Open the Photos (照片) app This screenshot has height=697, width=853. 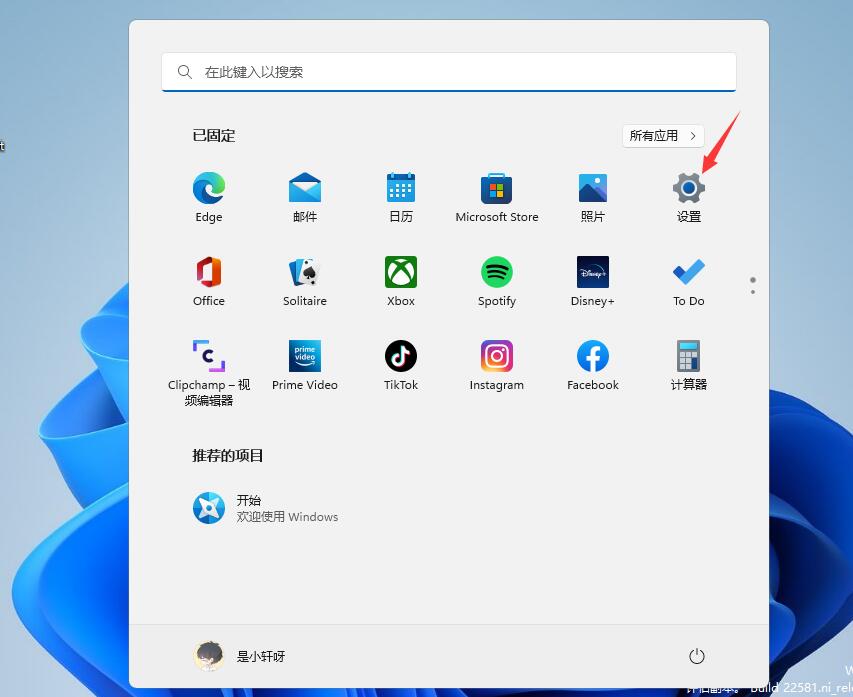point(592,188)
